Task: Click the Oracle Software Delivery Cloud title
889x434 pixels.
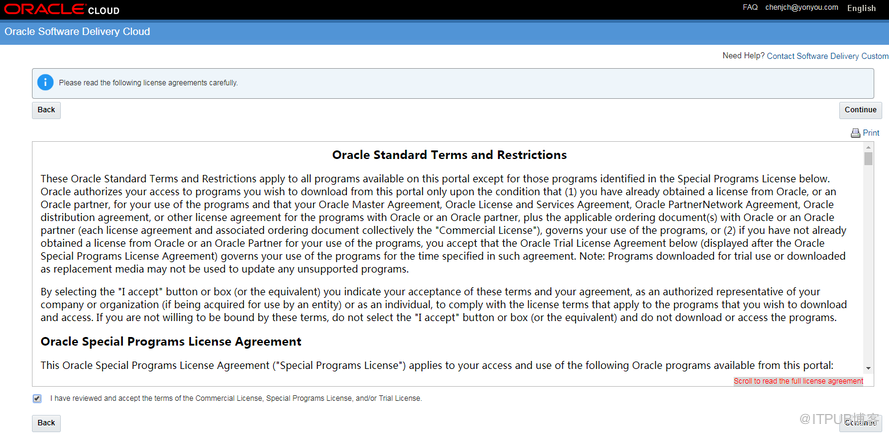Action: coord(77,32)
